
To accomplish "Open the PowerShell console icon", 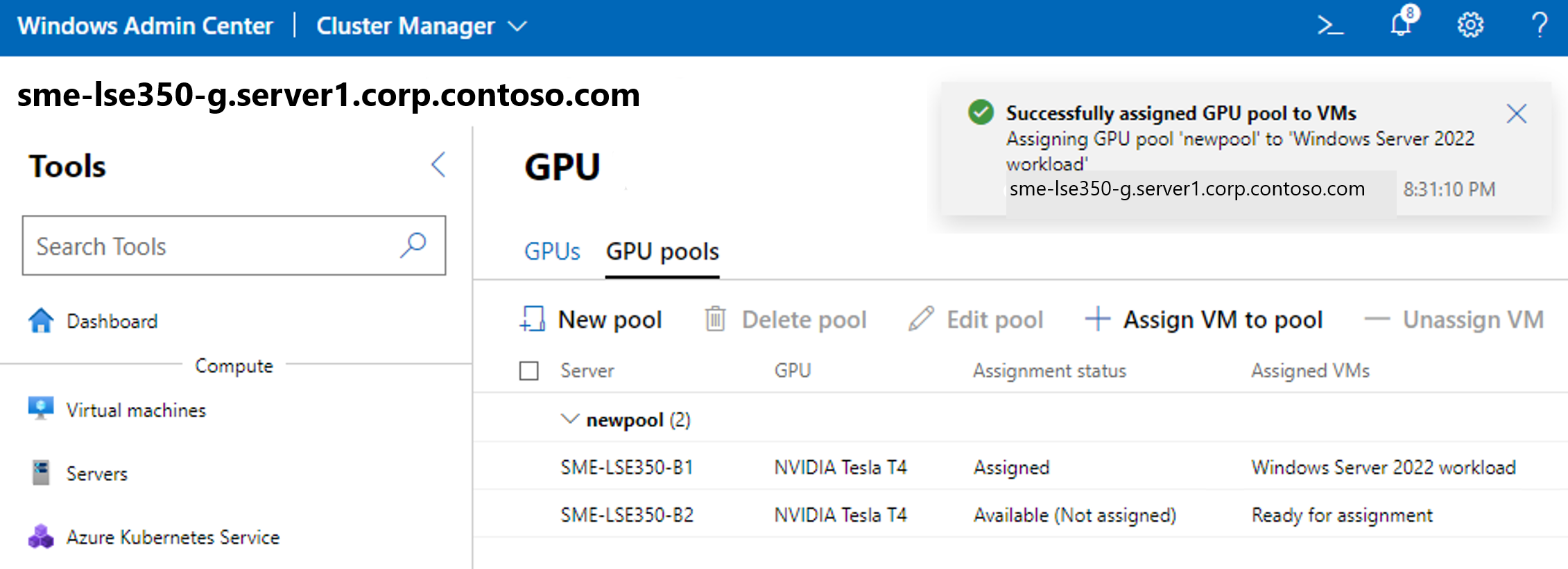I will 1330,26.
